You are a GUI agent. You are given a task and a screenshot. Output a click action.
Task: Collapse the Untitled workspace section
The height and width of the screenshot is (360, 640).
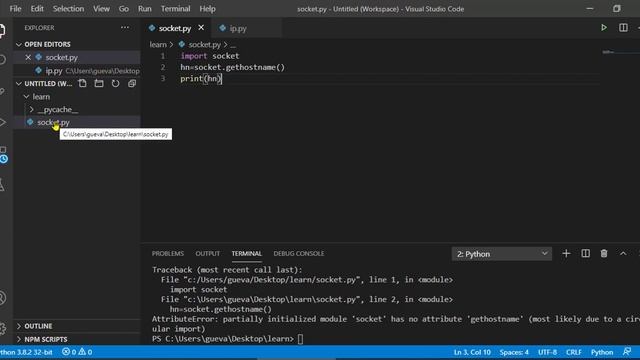[x=19, y=83]
